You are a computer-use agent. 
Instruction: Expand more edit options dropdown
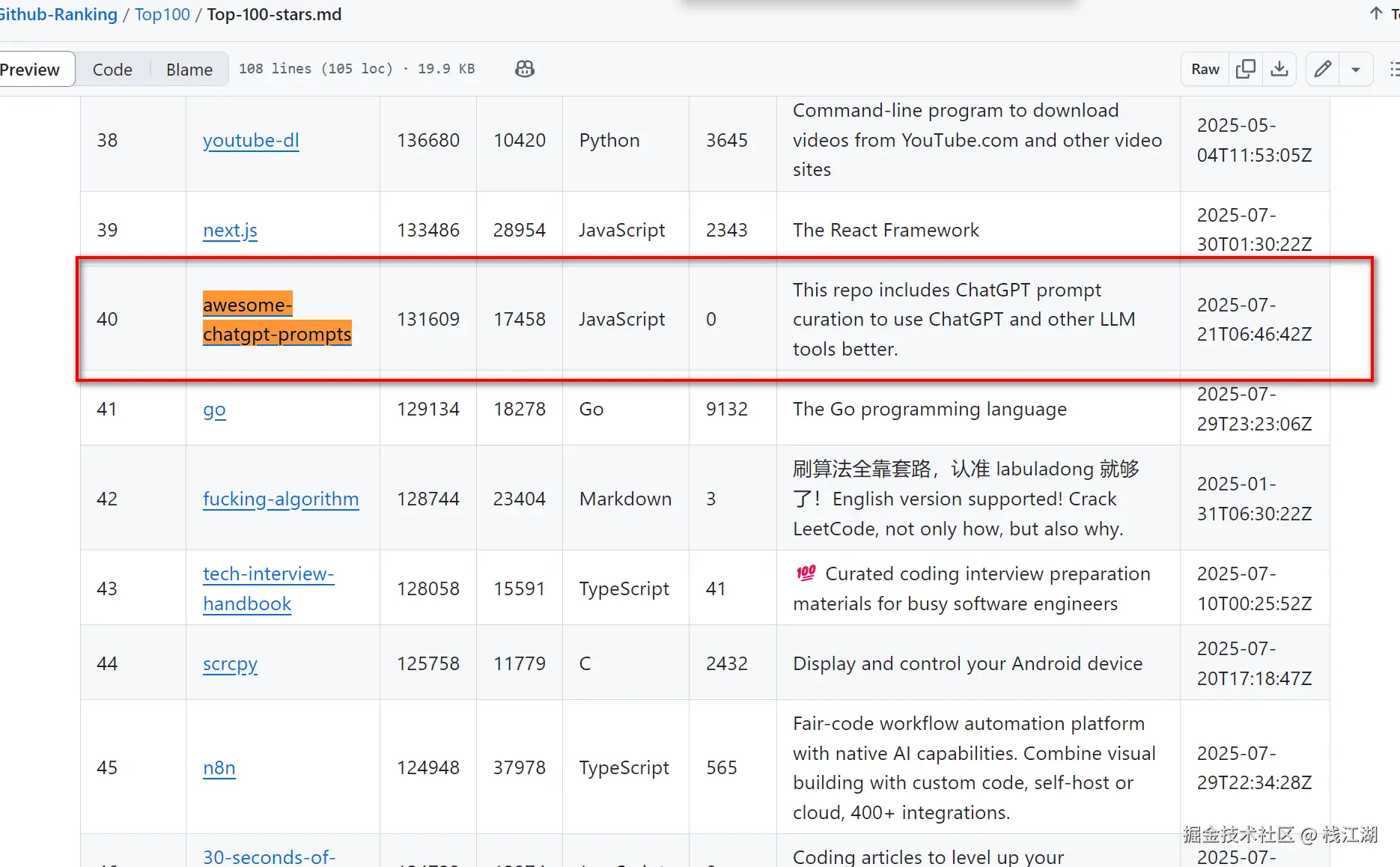coord(1356,69)
